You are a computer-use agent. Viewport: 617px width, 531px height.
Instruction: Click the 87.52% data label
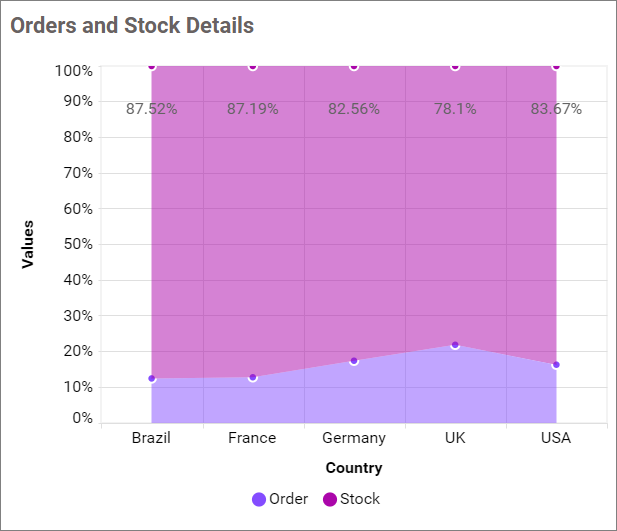(152, 109)
